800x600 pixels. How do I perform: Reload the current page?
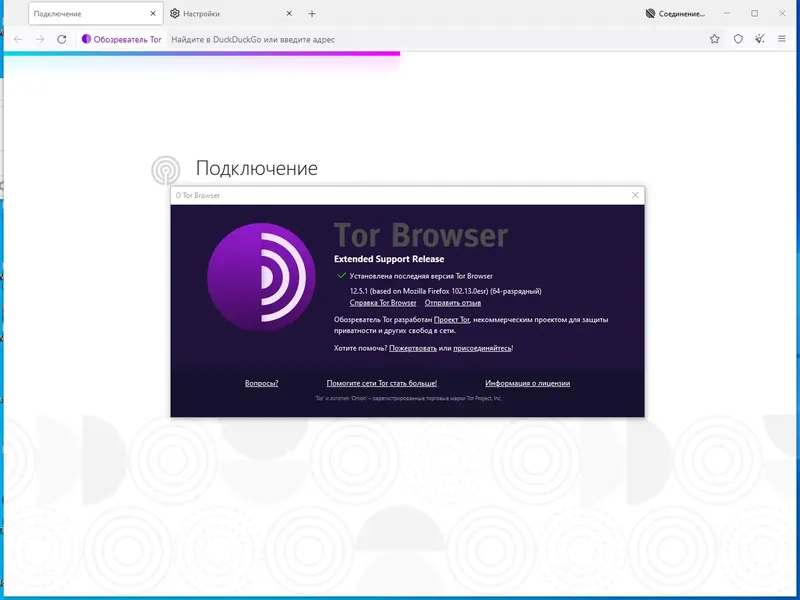point(62,39)
